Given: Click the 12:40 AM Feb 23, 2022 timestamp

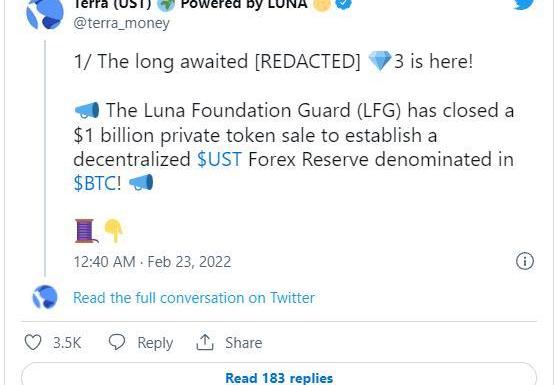Looking at the screenshot, I should [x=152, y=262].
